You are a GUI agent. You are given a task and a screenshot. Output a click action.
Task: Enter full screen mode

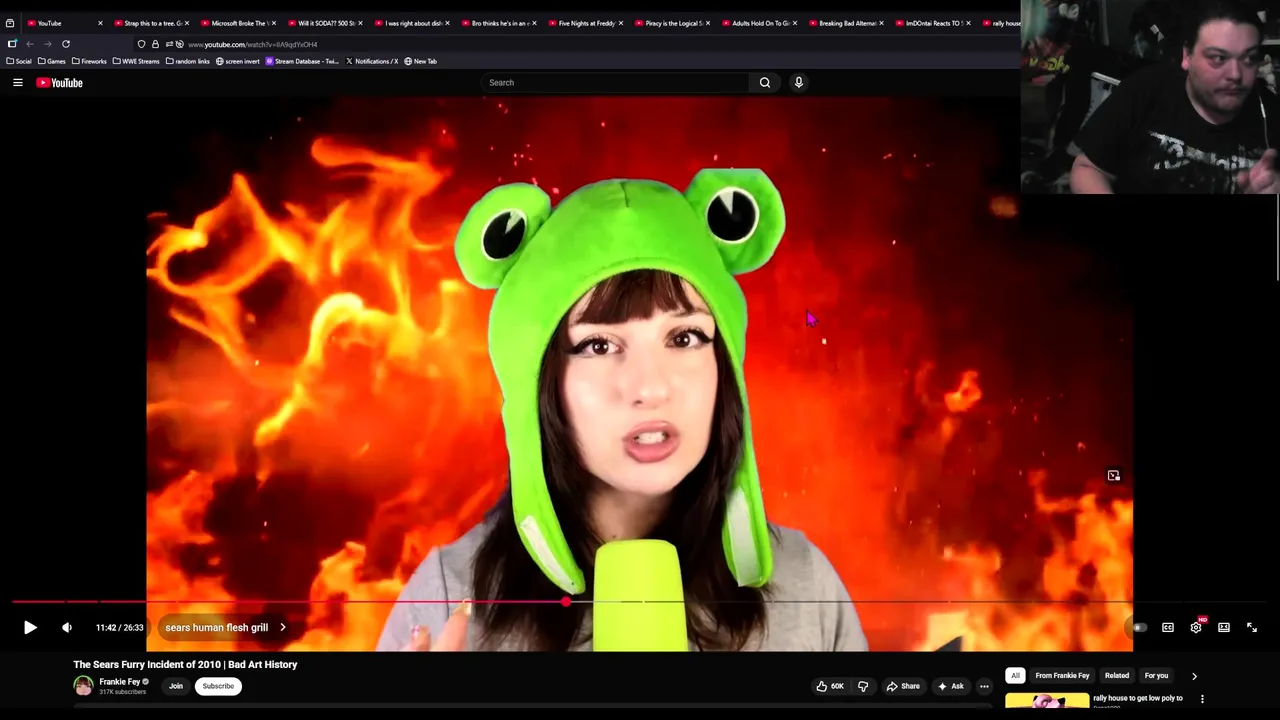pos(1252,628)
